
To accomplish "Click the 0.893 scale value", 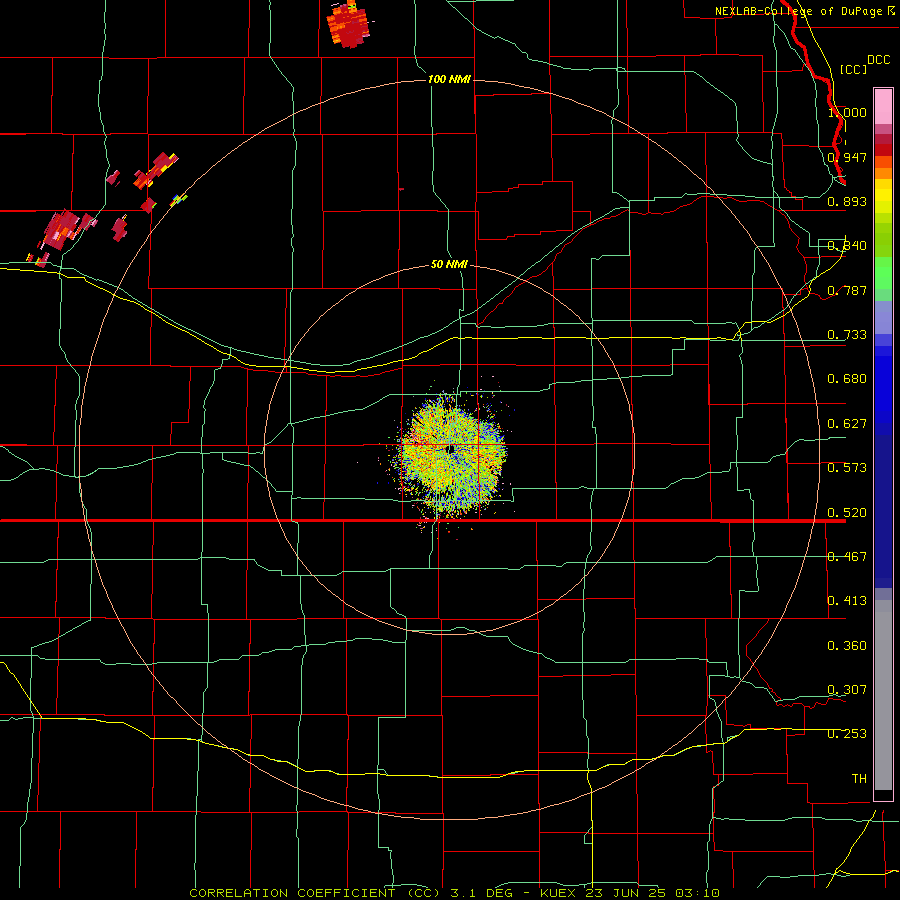I will 847,201.
